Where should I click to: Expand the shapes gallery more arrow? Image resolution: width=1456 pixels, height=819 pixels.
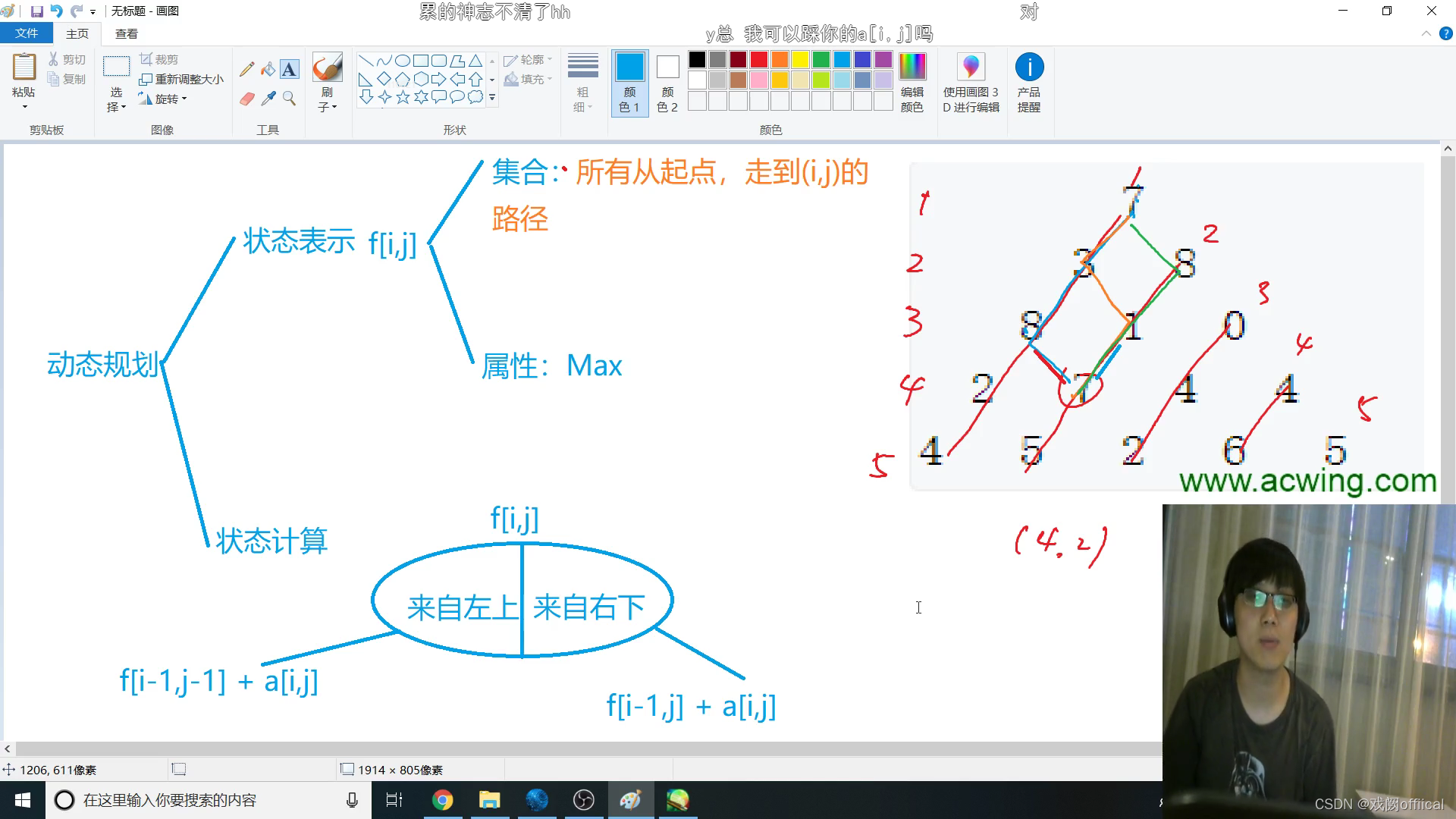pyautogui.click(x=492, y=97)
